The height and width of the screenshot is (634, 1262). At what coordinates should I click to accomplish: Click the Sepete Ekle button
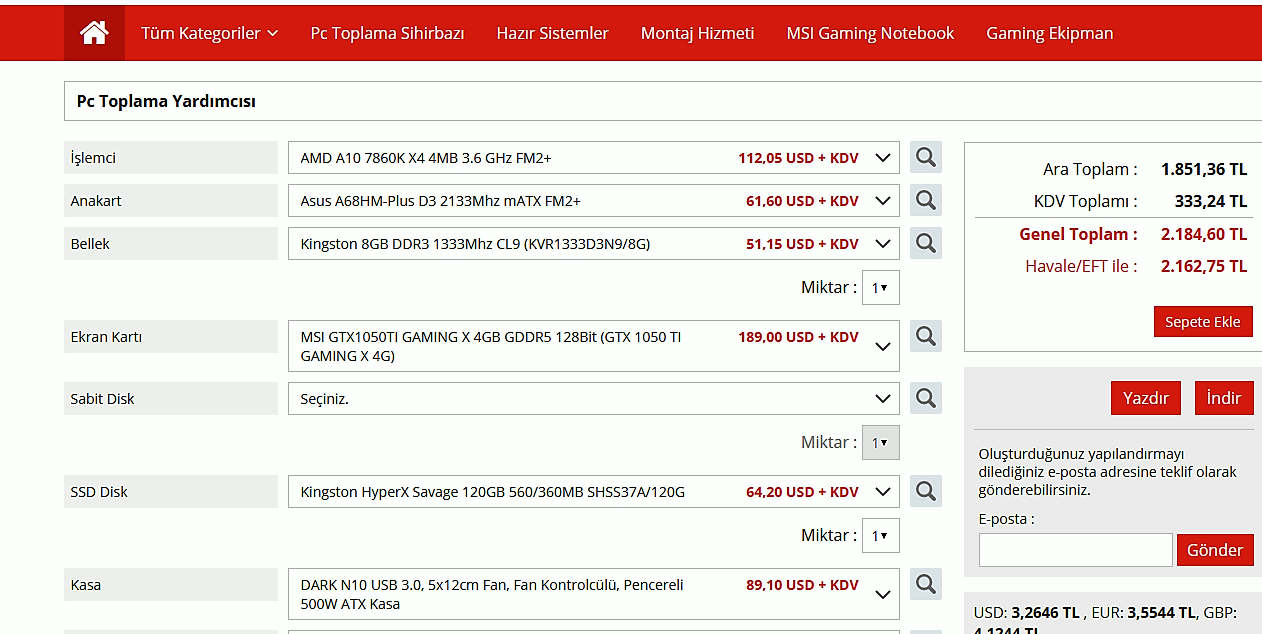[x=1203, y=322]
